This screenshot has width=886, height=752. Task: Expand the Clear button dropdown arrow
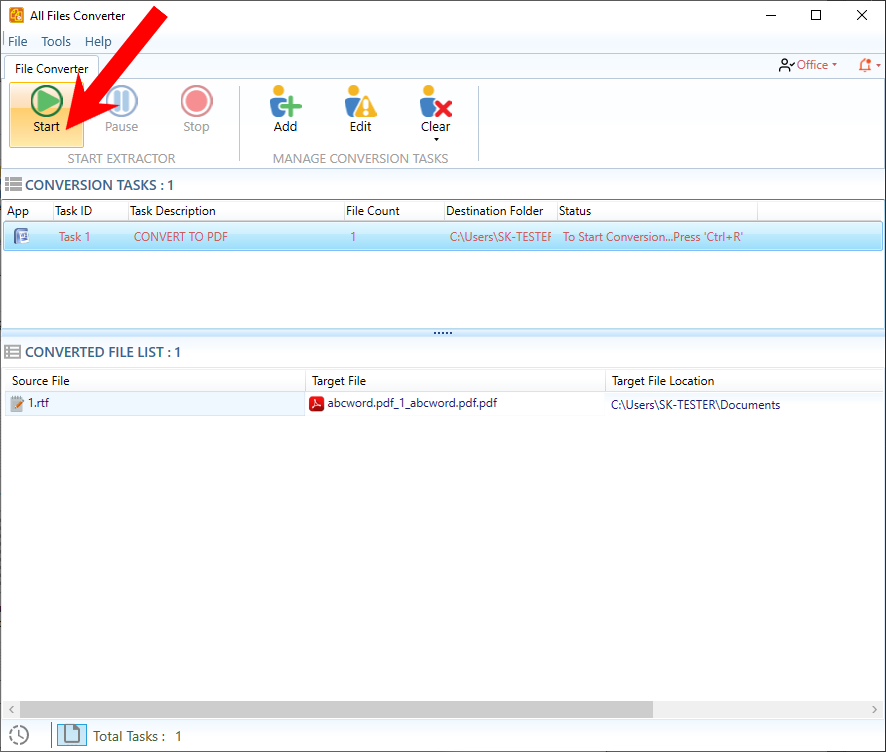tap(436, 140)
